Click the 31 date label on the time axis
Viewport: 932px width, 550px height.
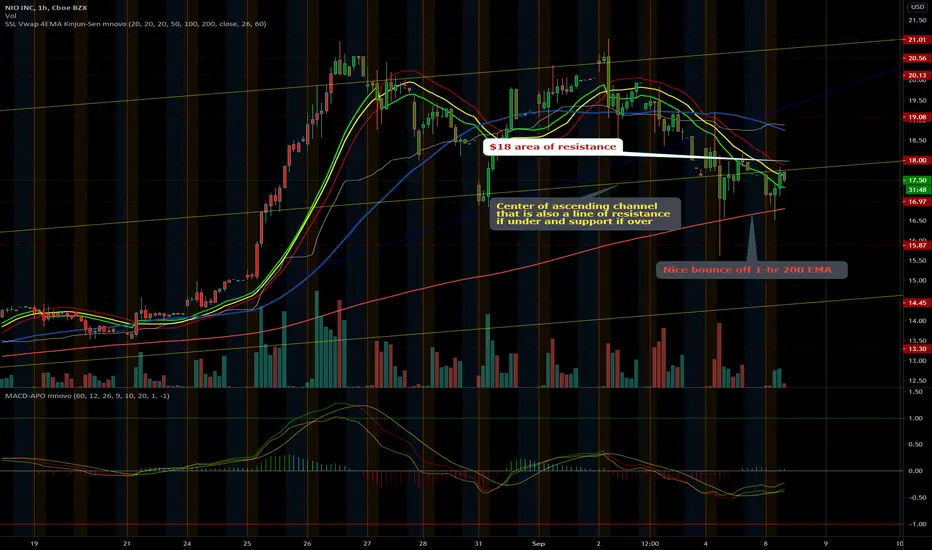[x=478, y=543]
